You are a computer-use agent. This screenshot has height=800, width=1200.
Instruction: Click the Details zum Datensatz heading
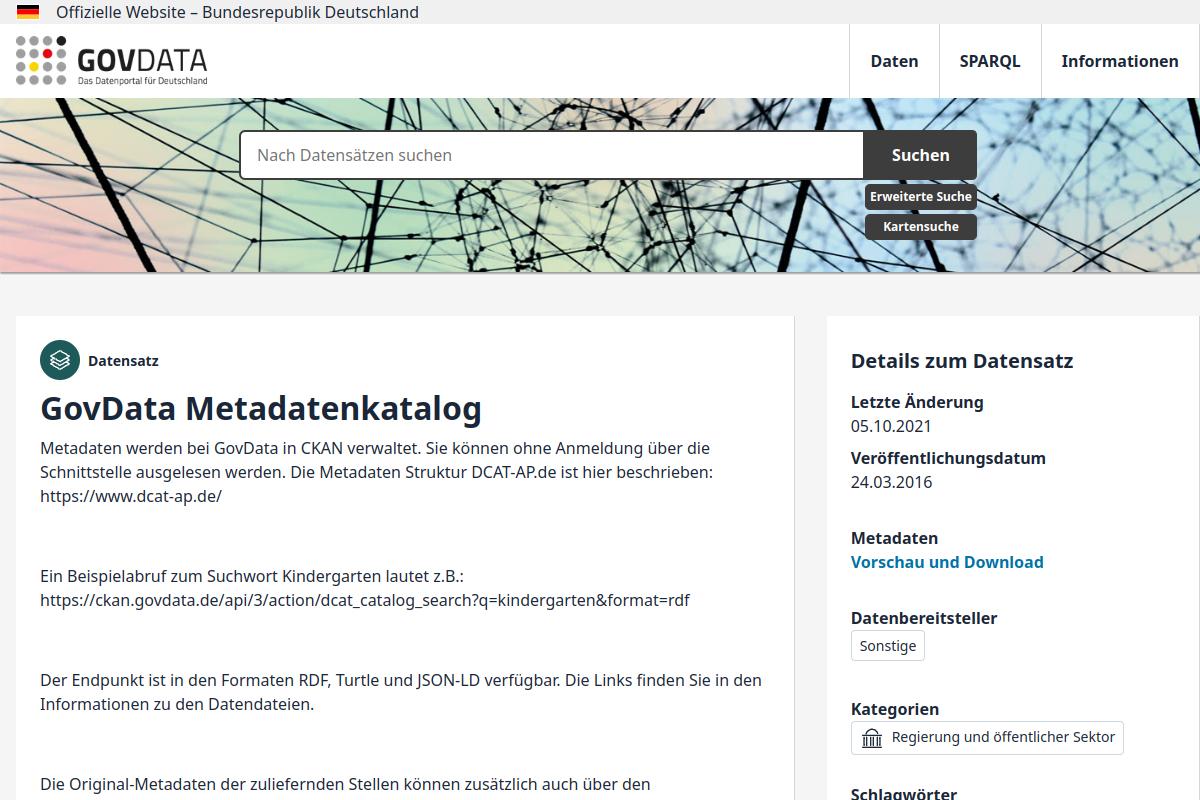(962, 361)
